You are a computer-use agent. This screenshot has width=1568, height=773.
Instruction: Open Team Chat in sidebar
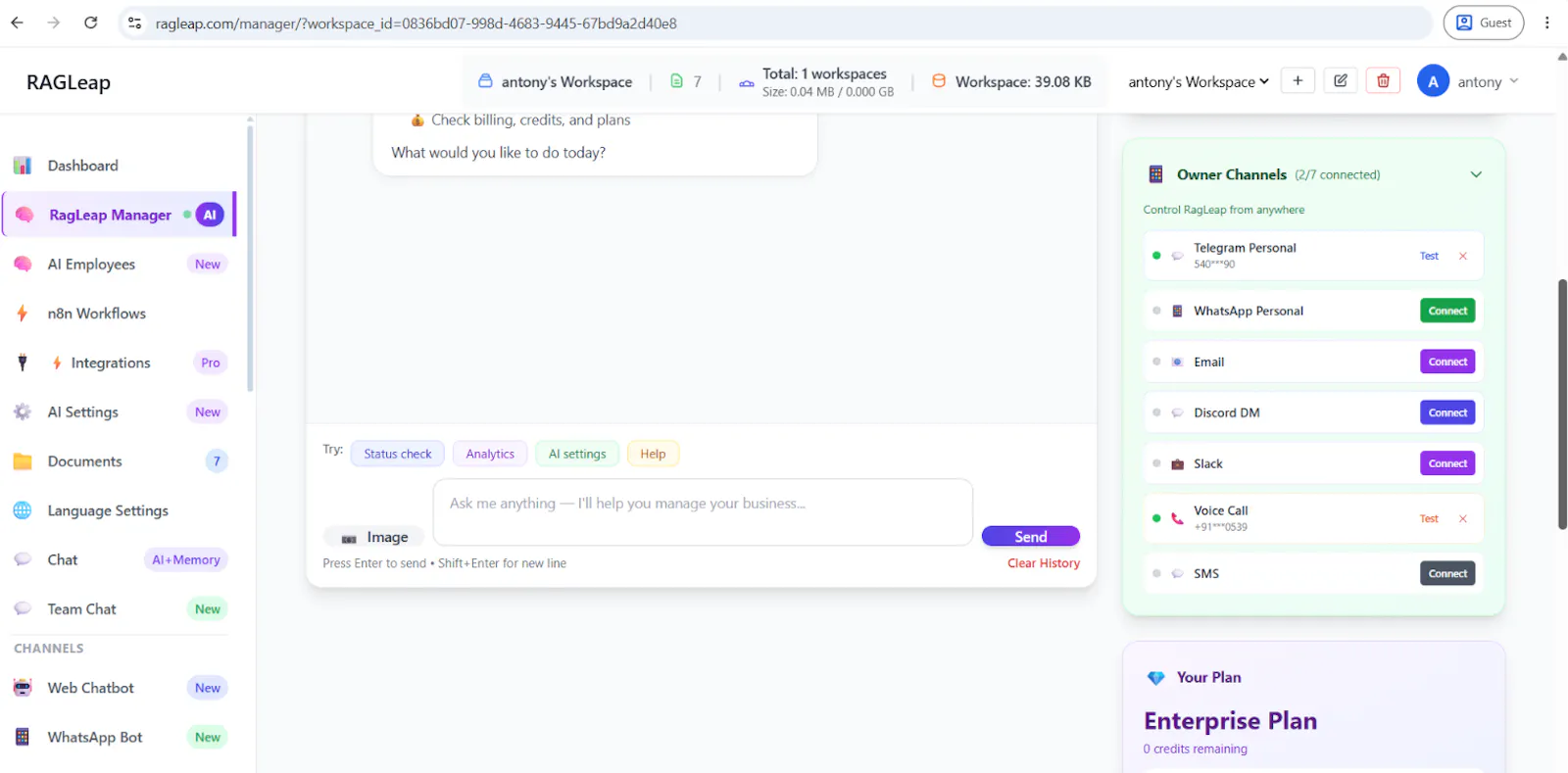pyautogui.click(x=118, y=608)
